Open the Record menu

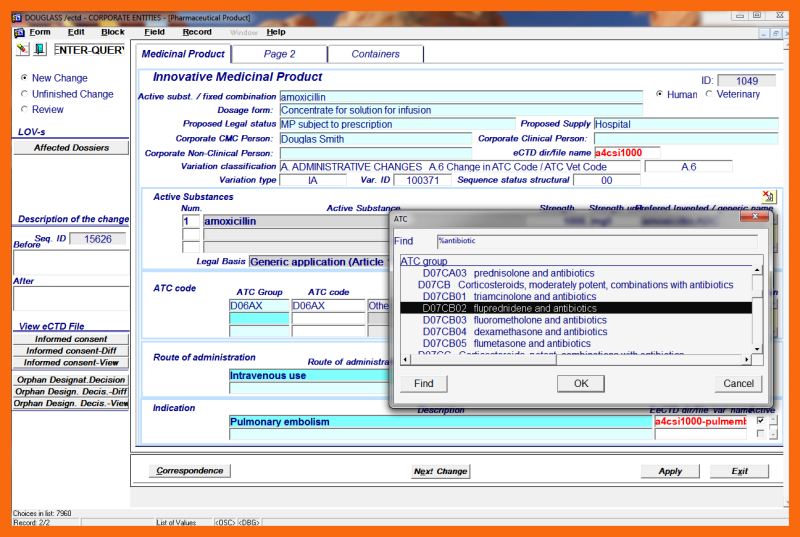[197, 32]
